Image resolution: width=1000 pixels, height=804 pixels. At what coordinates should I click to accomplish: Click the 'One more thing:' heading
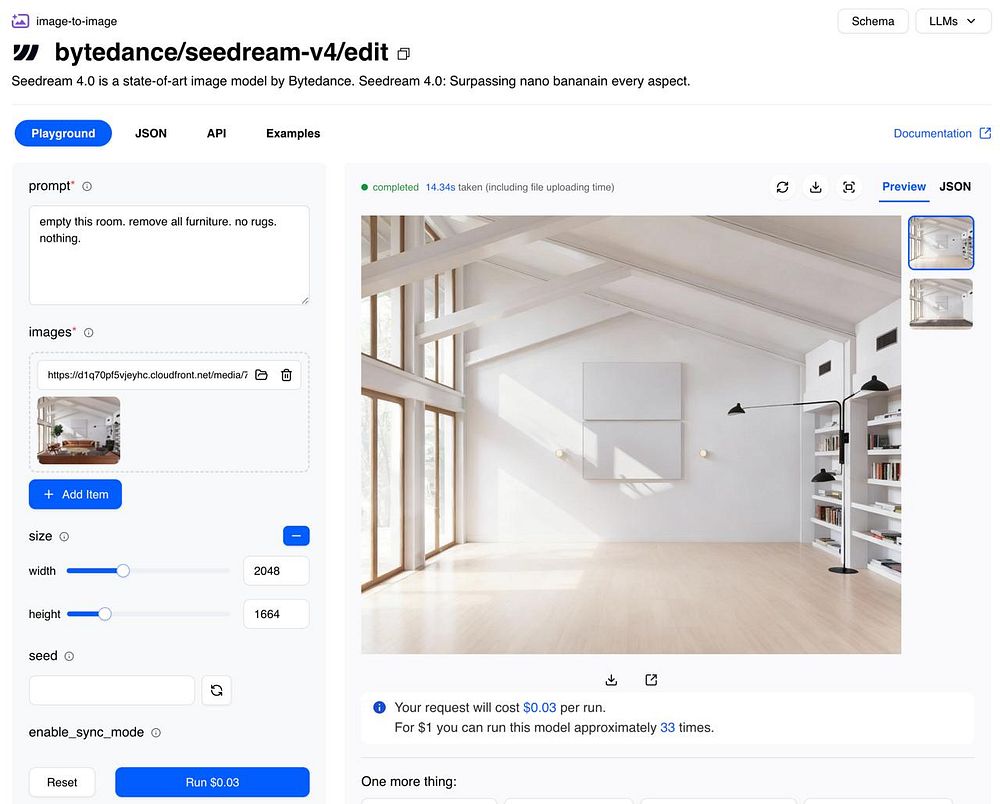(409, 782)
